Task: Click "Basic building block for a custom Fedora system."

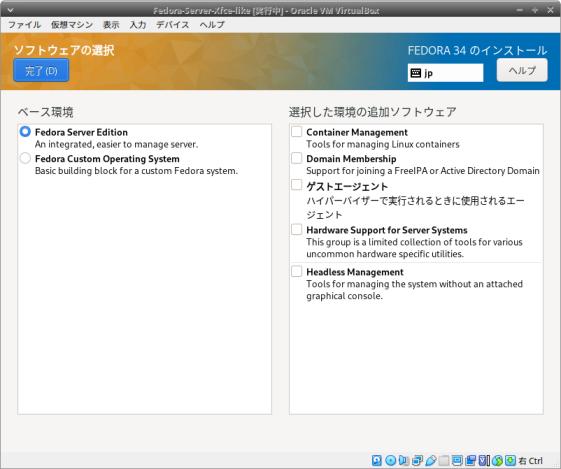Action: [136, 171]
